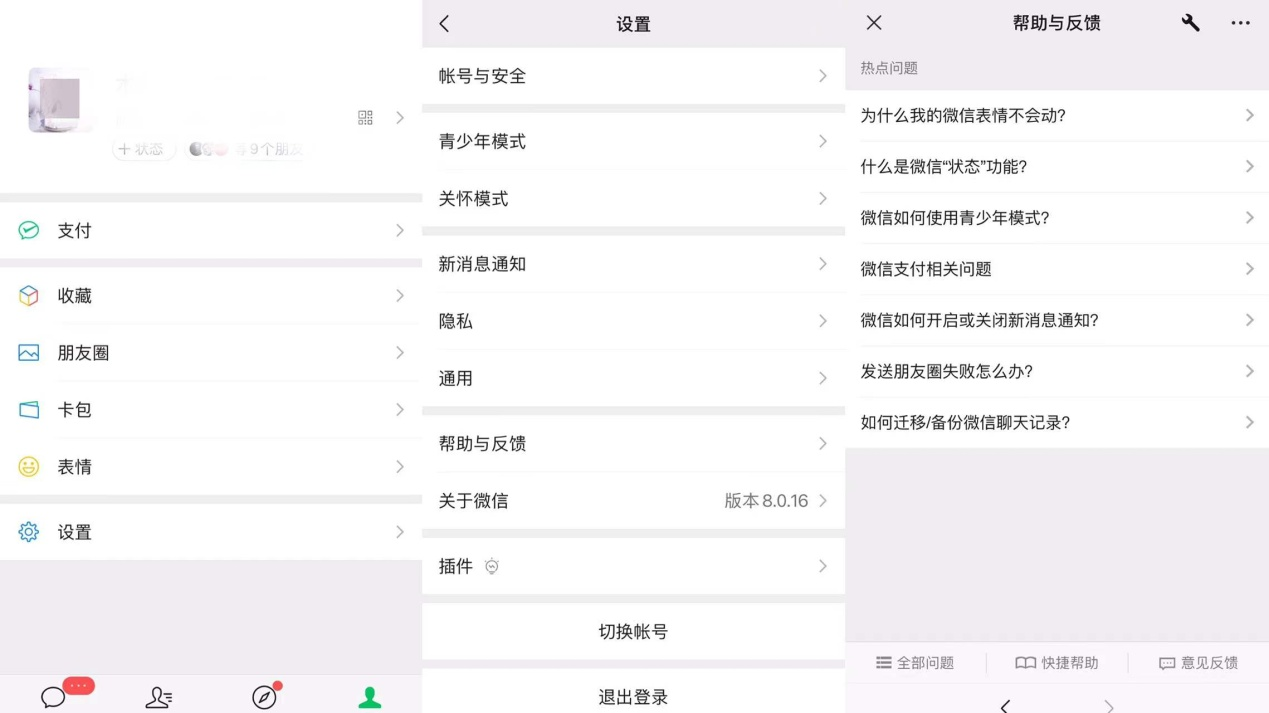This screenshot has height=713, width=1269.
Task: Open 微信支付相关问题 help topic
Action: [x=1057, y=269]
